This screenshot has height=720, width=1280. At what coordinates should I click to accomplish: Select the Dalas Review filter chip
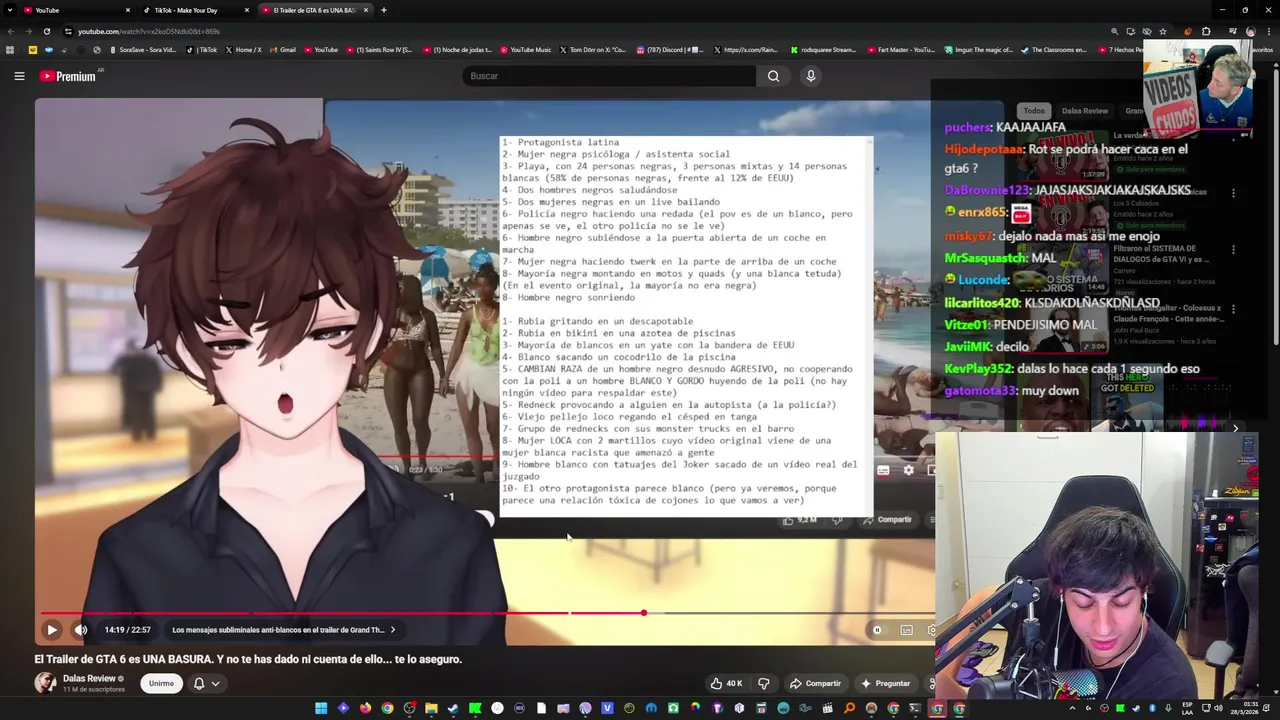1085,111
